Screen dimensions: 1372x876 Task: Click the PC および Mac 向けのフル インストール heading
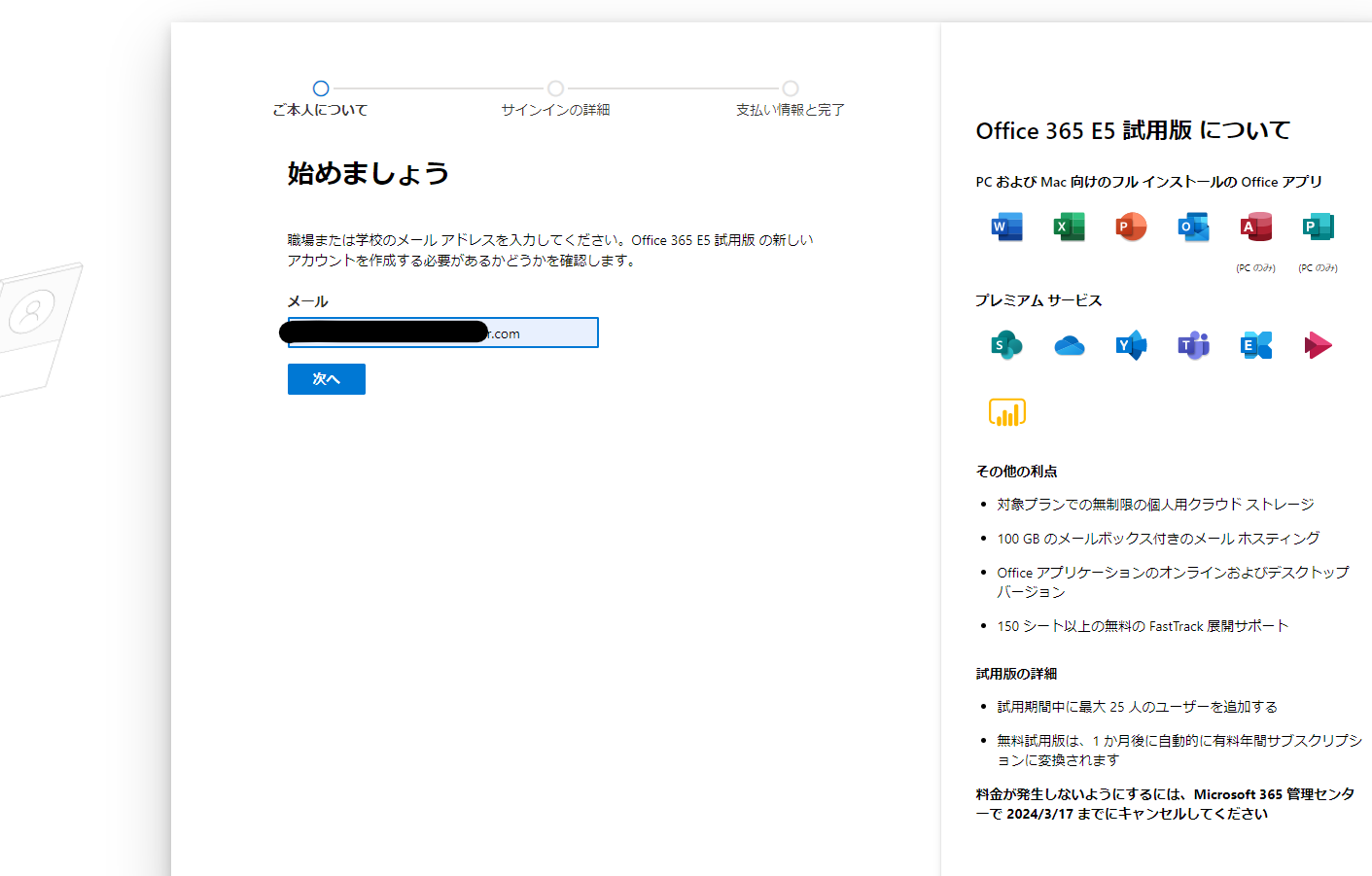[1148, 182]
